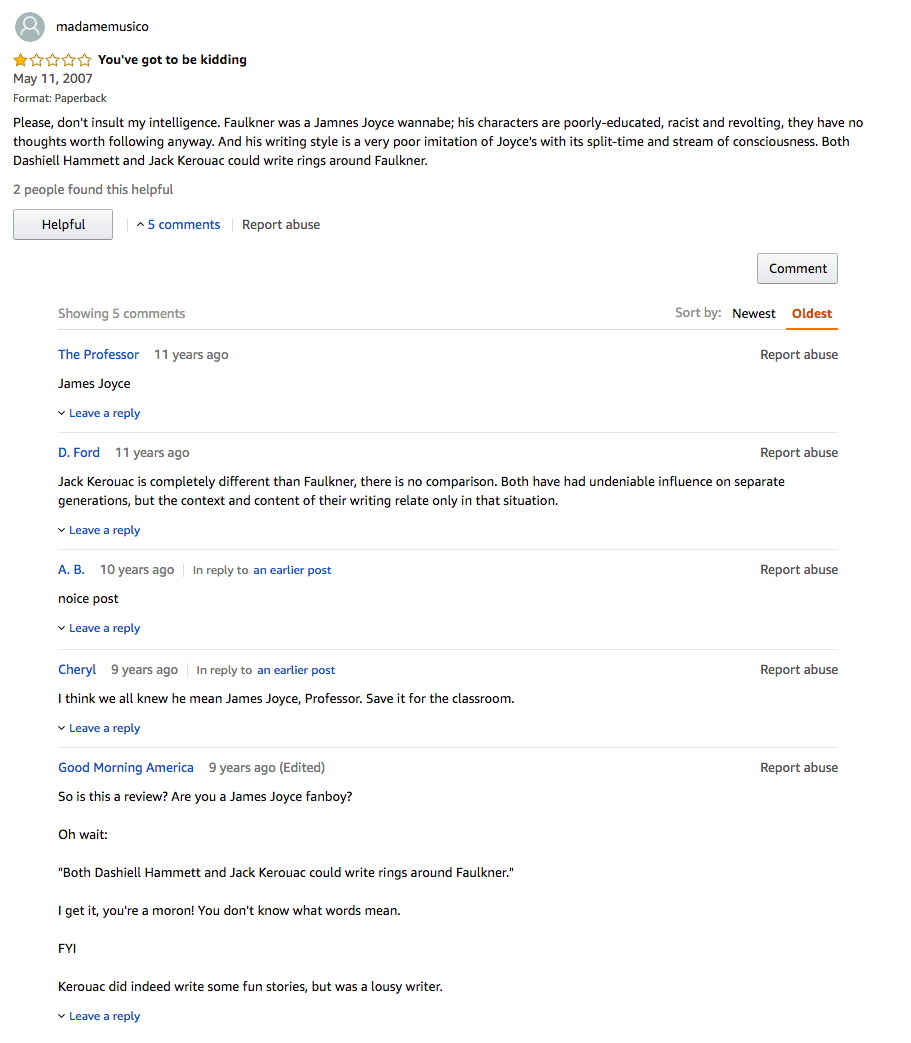This screenshot has width=911, height=1043.
Task: Open A. B.'s profile link
Action: coord(71,569)
